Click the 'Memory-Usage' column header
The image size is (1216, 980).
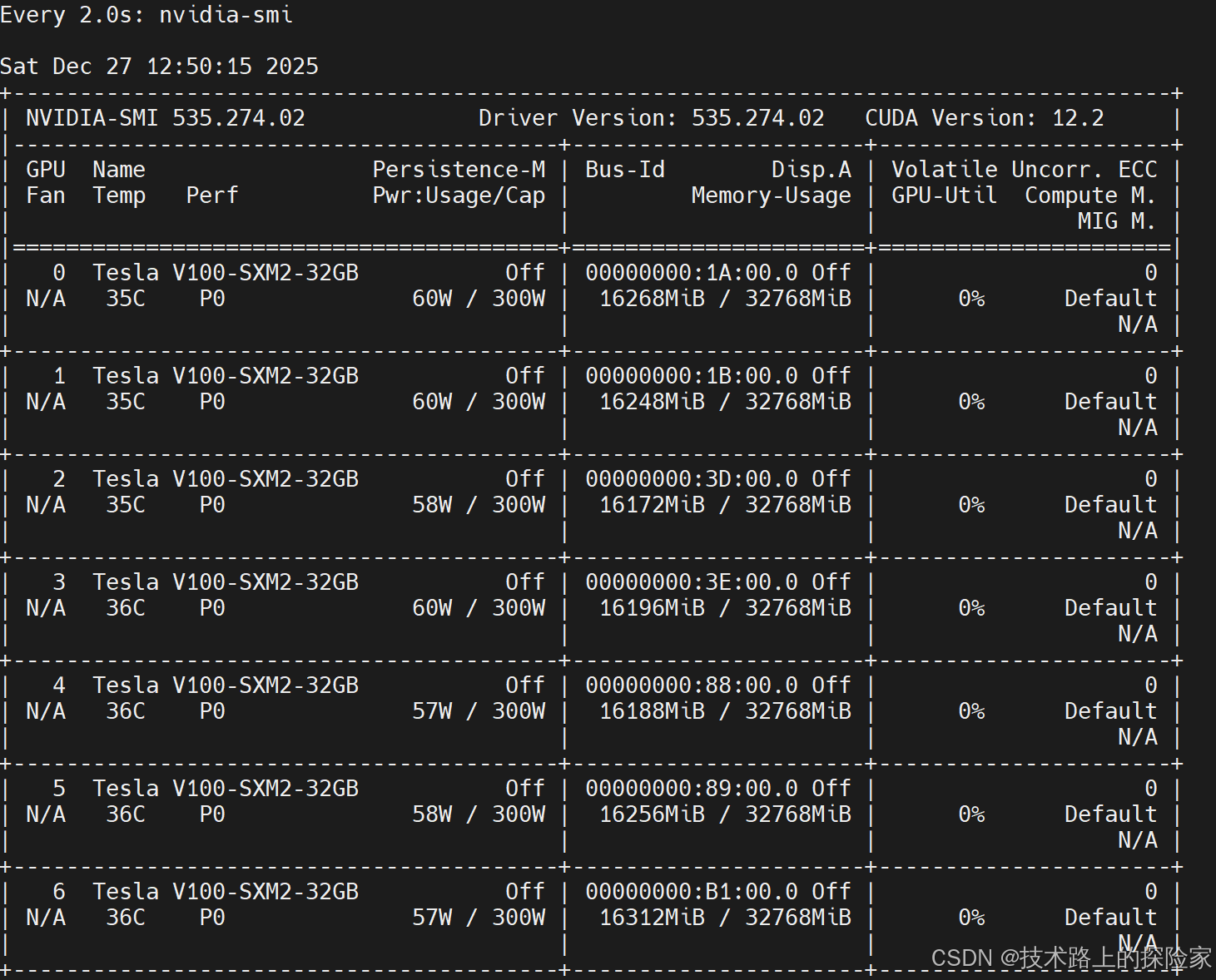click(x=772, y=196)
